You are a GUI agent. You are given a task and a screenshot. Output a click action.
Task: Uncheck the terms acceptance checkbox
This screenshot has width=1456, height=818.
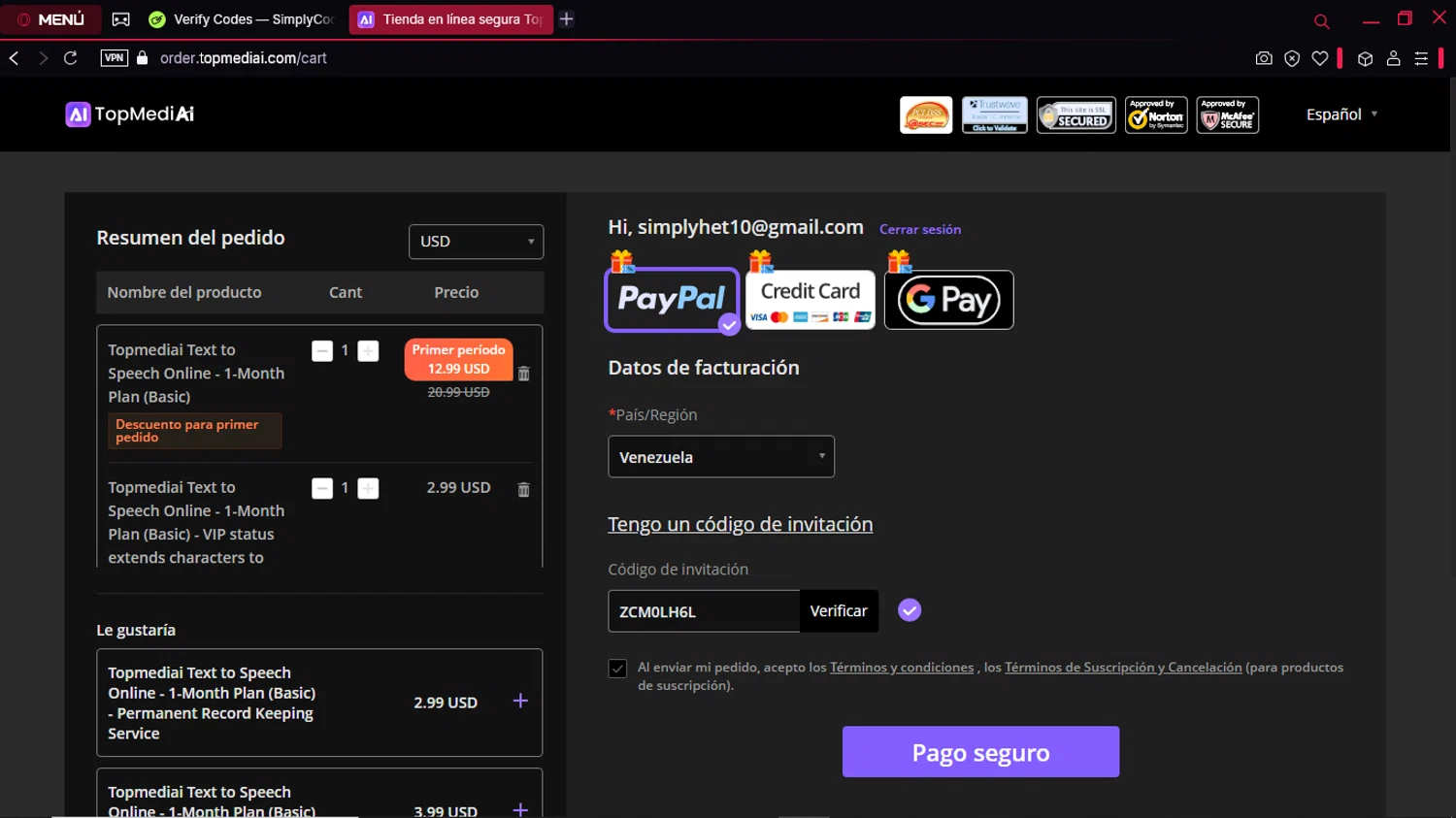[617, 669]
